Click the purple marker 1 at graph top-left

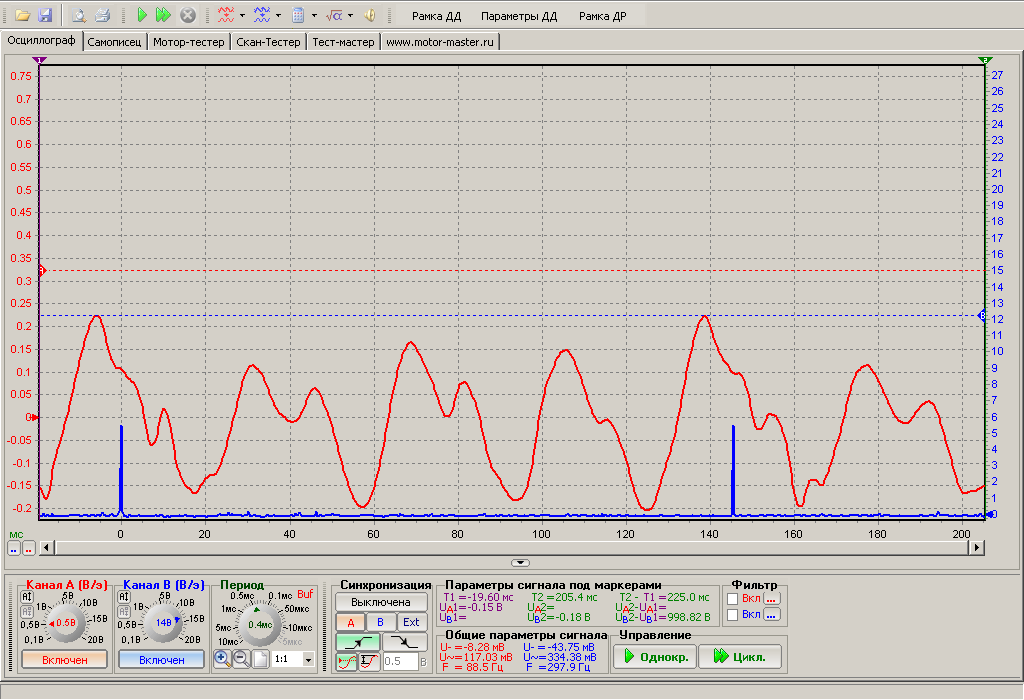(40, 60)
